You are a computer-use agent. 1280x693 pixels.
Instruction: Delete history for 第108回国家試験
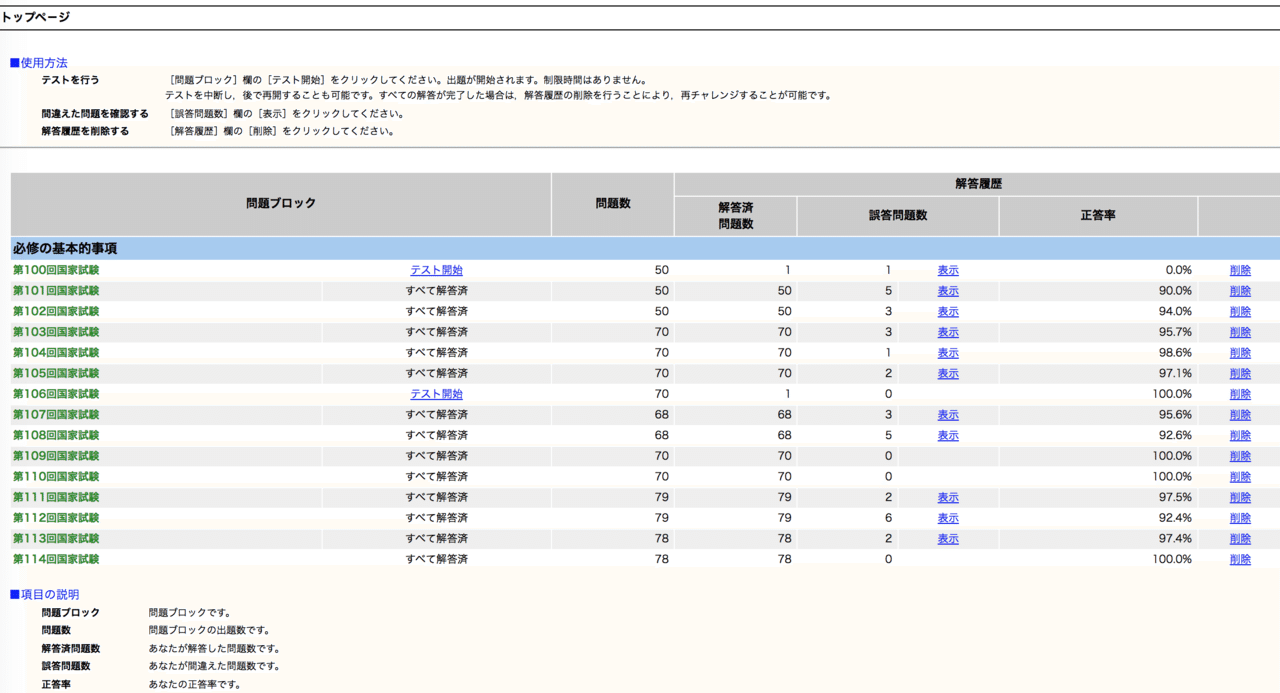[x=1240, y=435]
